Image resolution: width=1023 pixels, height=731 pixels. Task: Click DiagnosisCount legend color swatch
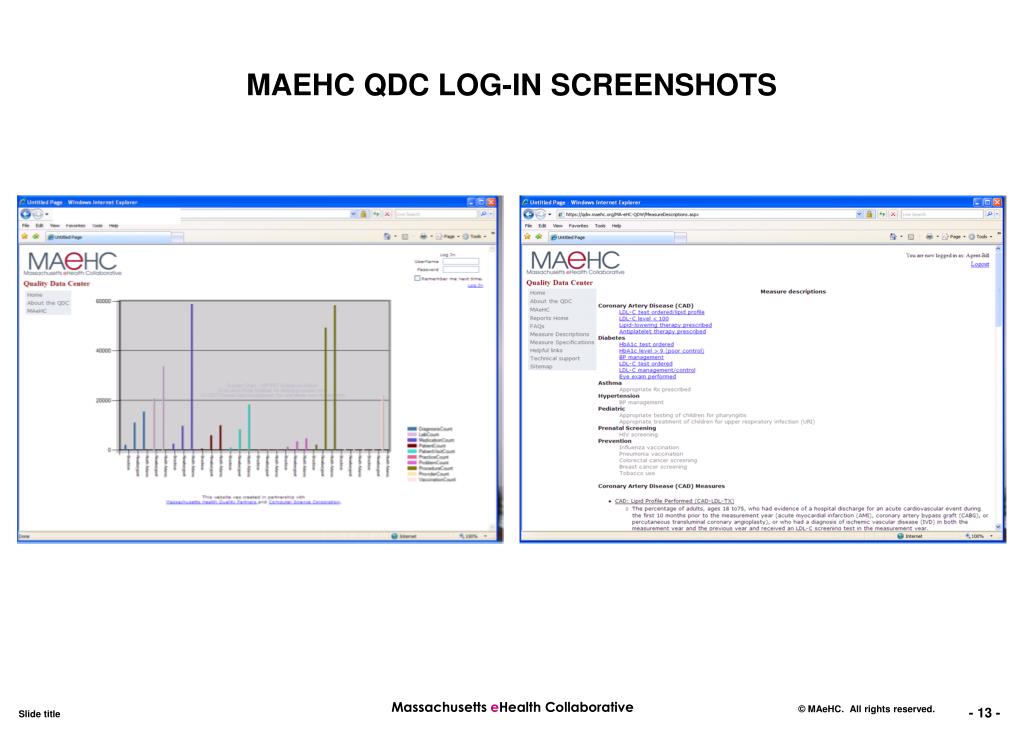(412, 429)
